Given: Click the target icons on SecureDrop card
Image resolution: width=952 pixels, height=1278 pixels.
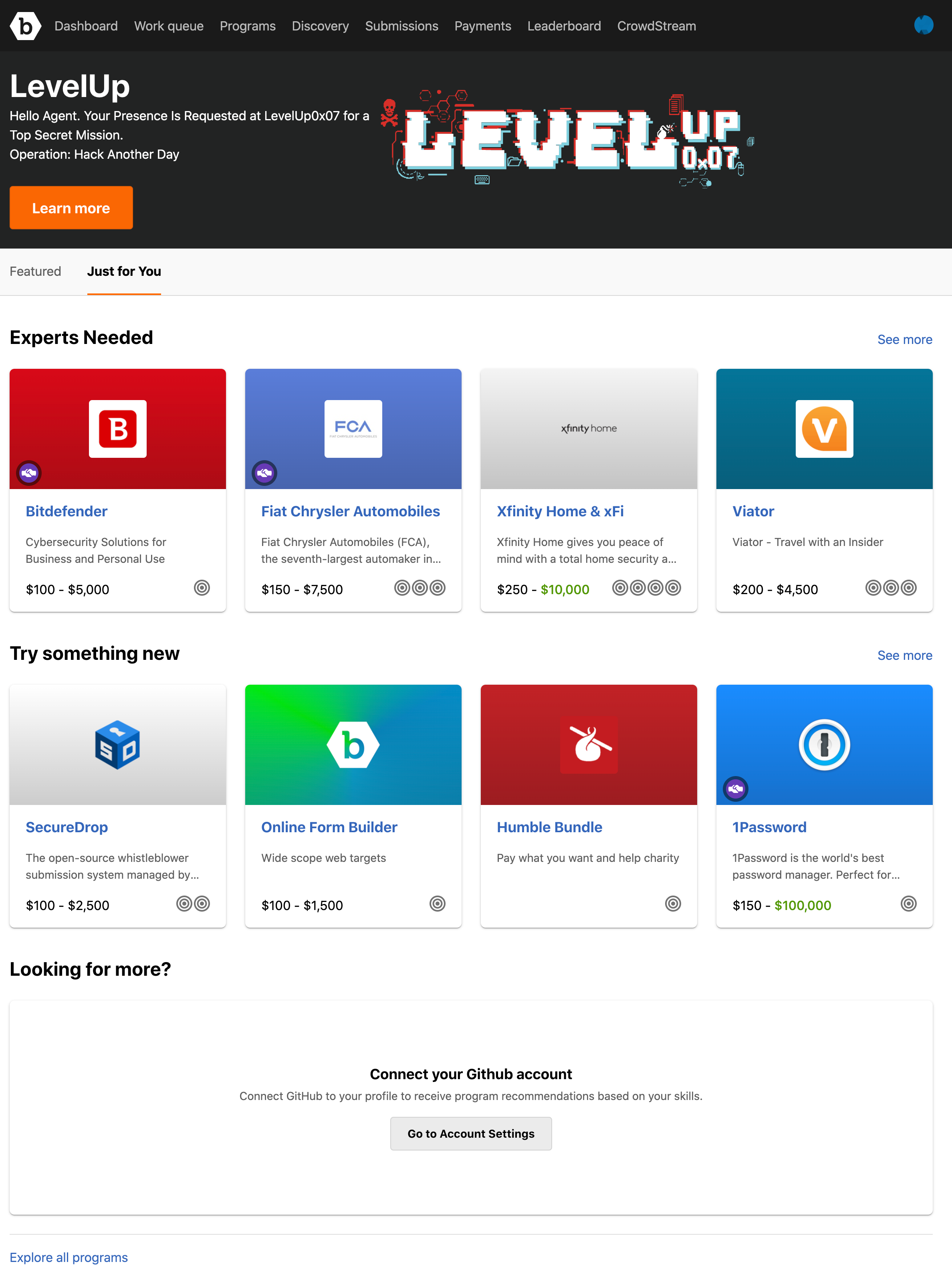Looking at the screenshot, I should click(193, 904).
